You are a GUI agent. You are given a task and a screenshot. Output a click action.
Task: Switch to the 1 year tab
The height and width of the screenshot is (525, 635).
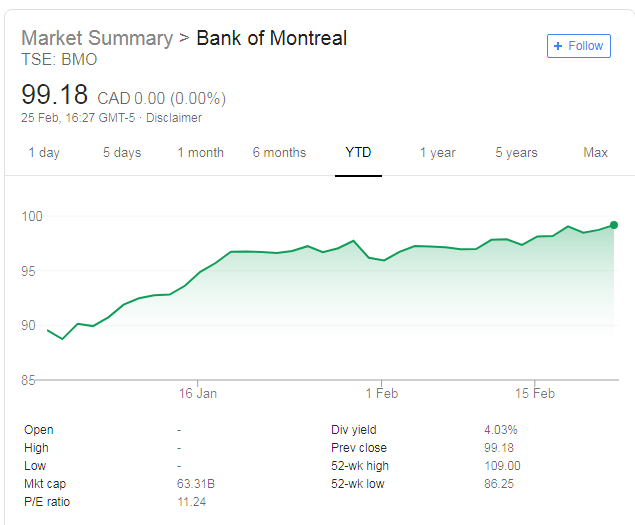437,153
